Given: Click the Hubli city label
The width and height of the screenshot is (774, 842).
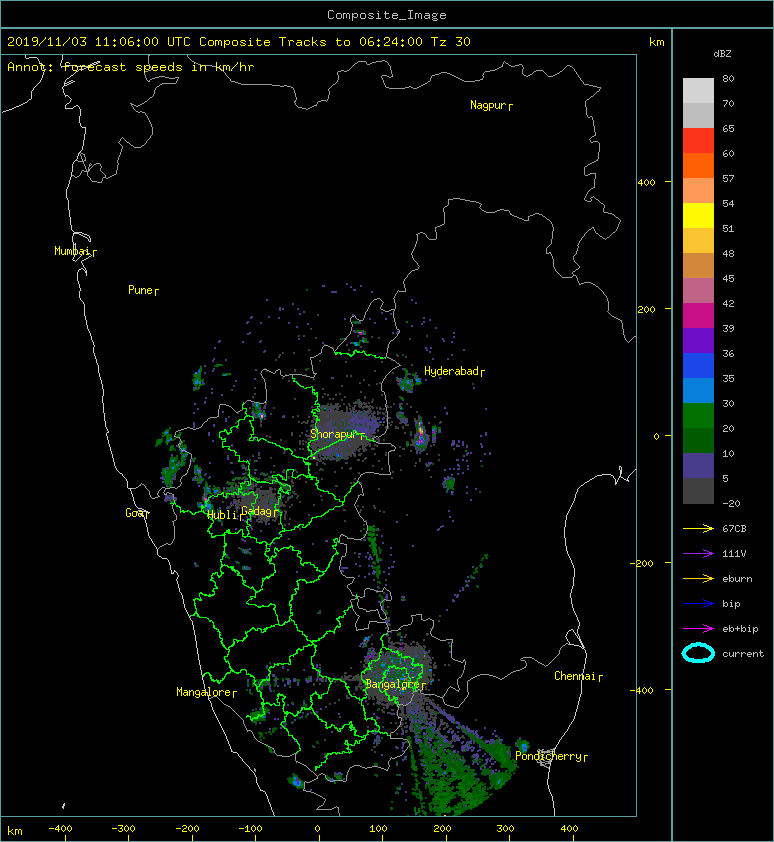Looking at the screenshot, I should click(x=222, y=515).
